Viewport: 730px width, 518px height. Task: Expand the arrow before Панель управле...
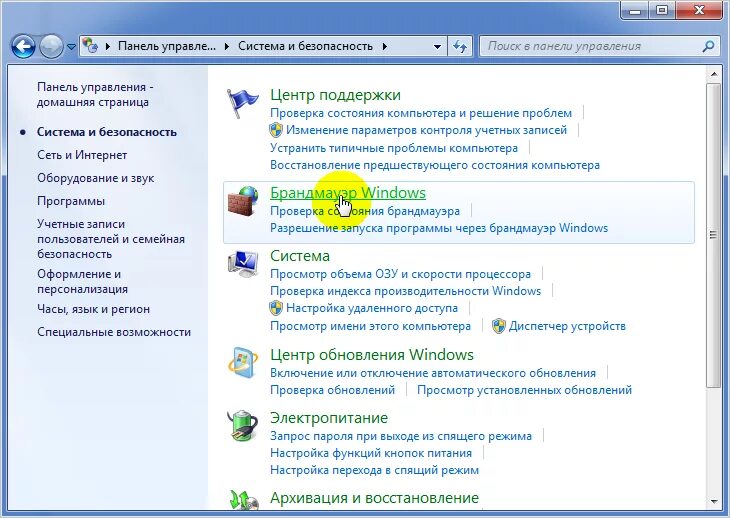pos(108,46)
